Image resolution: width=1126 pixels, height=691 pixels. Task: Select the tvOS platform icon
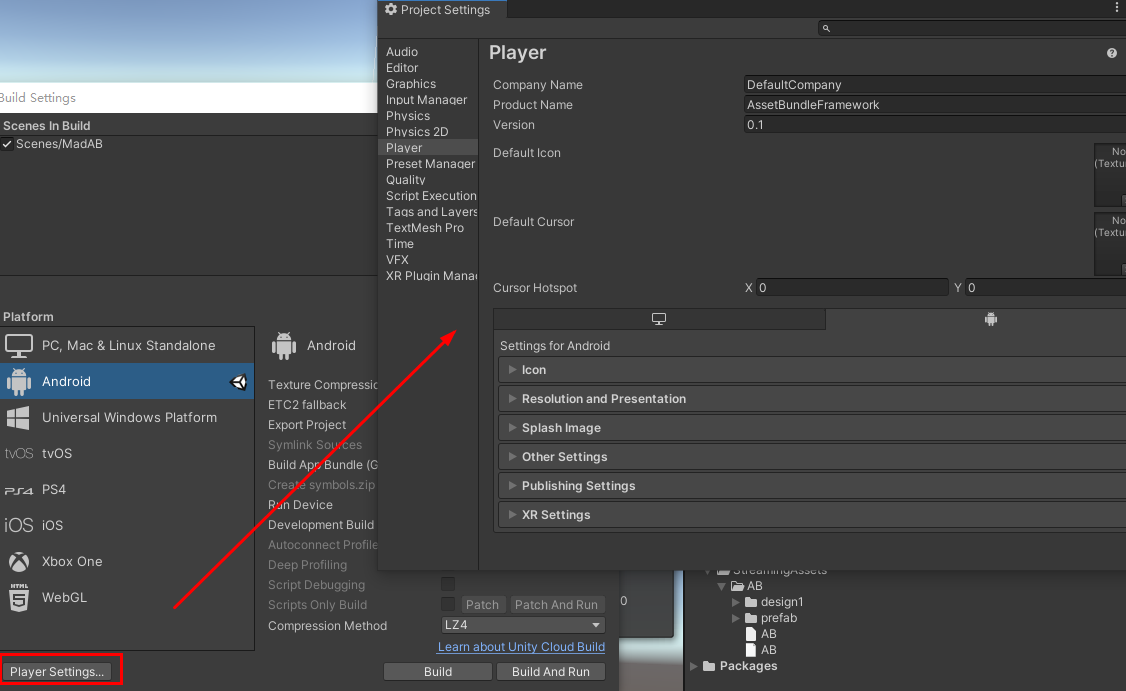tap(18, 453)
